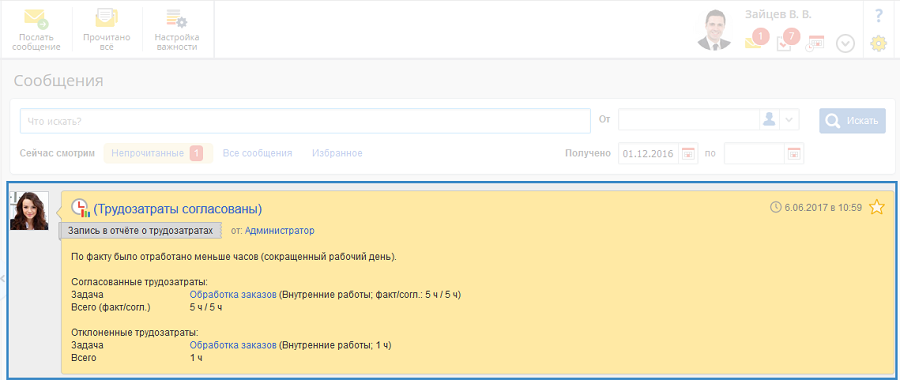Expand the user menu circle chevron
Image resolution: width=900 pixels, height=380 pixels.
tap(845, 44)
